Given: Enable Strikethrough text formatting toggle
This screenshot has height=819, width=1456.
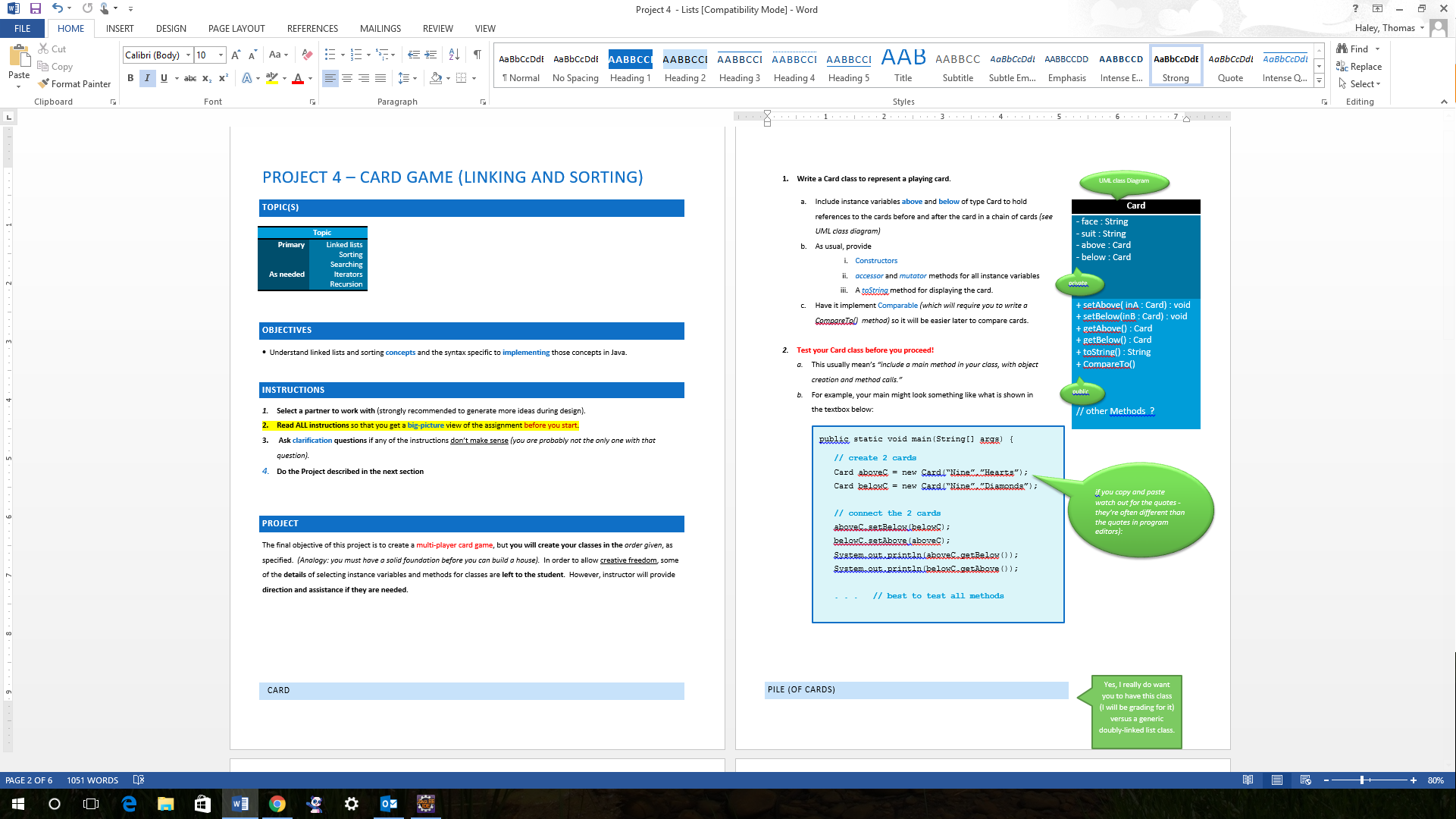Looking at the screenshot, I should (189, 78).
